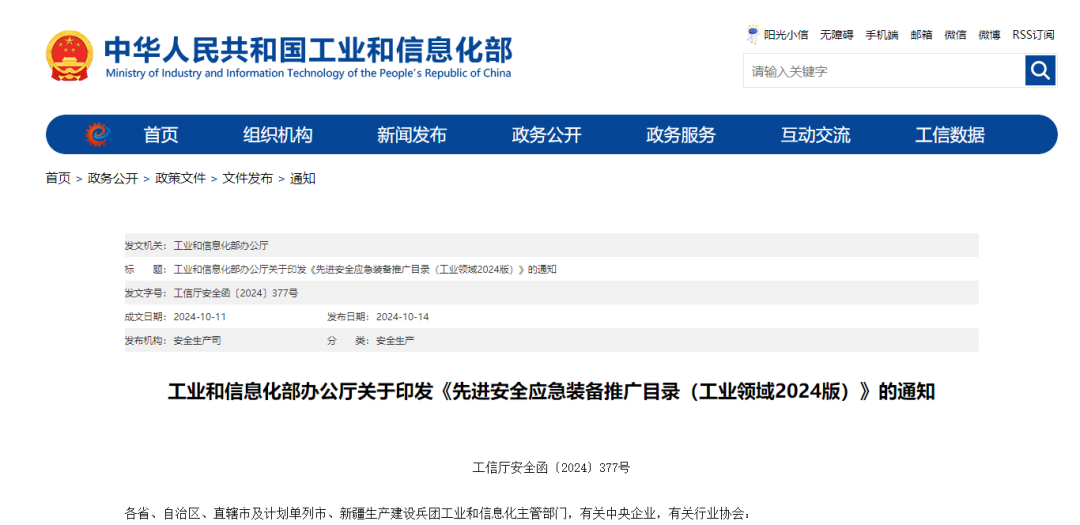The image size is (1080, 525).
Task: Click the 发布日期 value 2024-10-14
Action: (x=403, y=317)
